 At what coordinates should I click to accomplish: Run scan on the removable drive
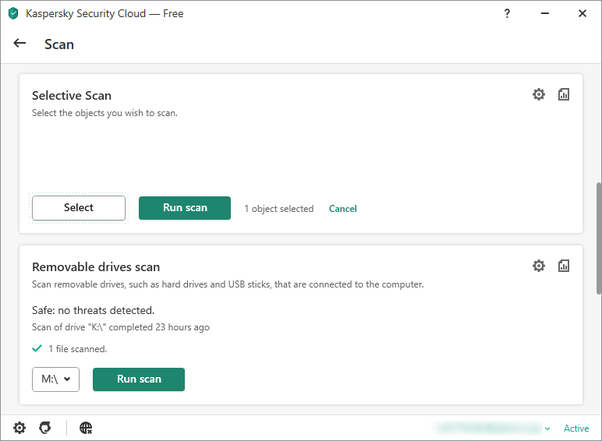pos(139,379)
